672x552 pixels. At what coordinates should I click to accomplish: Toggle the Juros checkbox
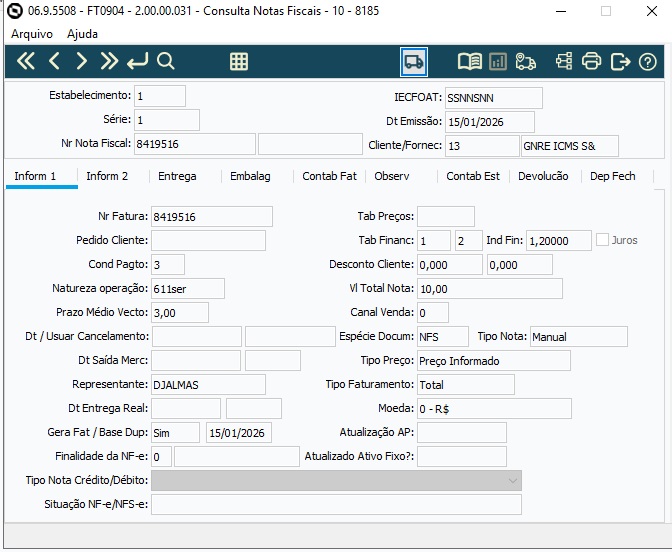[x=602, y=240]
